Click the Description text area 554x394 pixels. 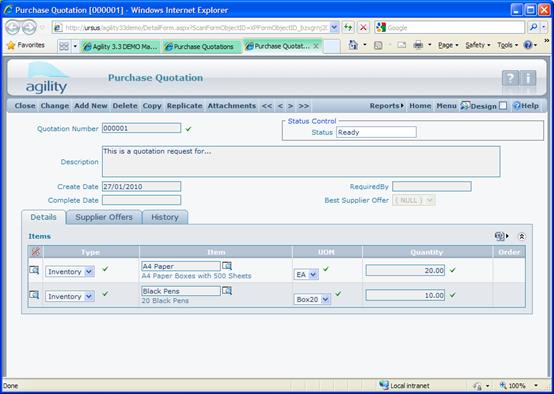pos(301,161)
